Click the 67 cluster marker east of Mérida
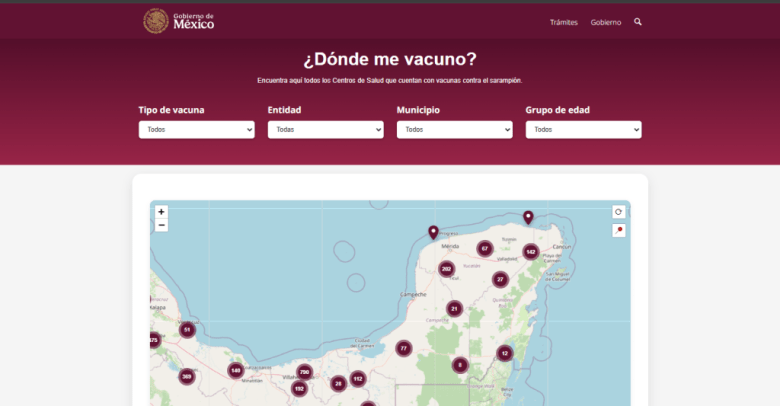Image resolution: width=780 pixels, height=406 pixels. (x=485, y=249)
